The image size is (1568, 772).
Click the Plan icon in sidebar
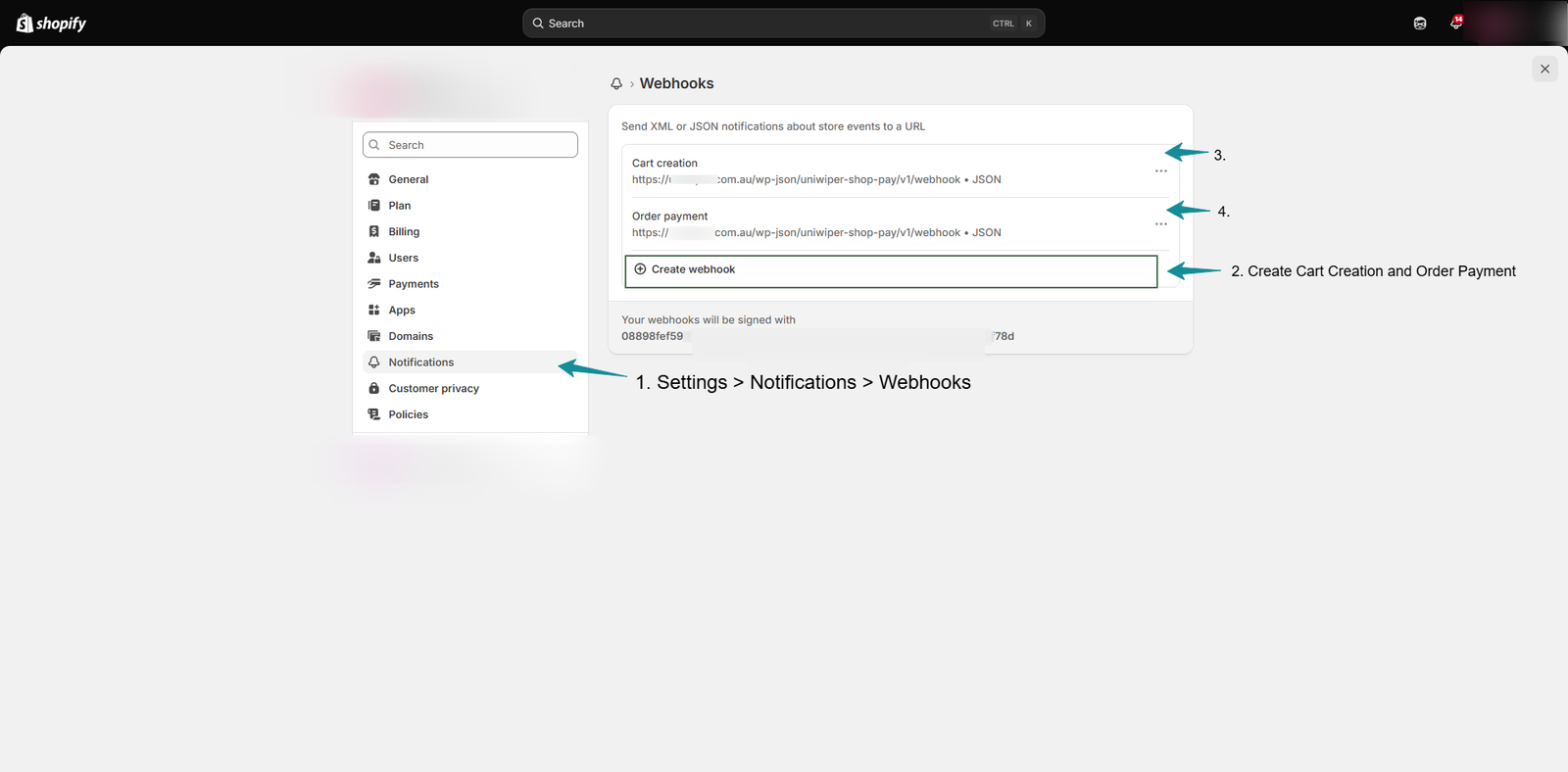click(373, 206)
